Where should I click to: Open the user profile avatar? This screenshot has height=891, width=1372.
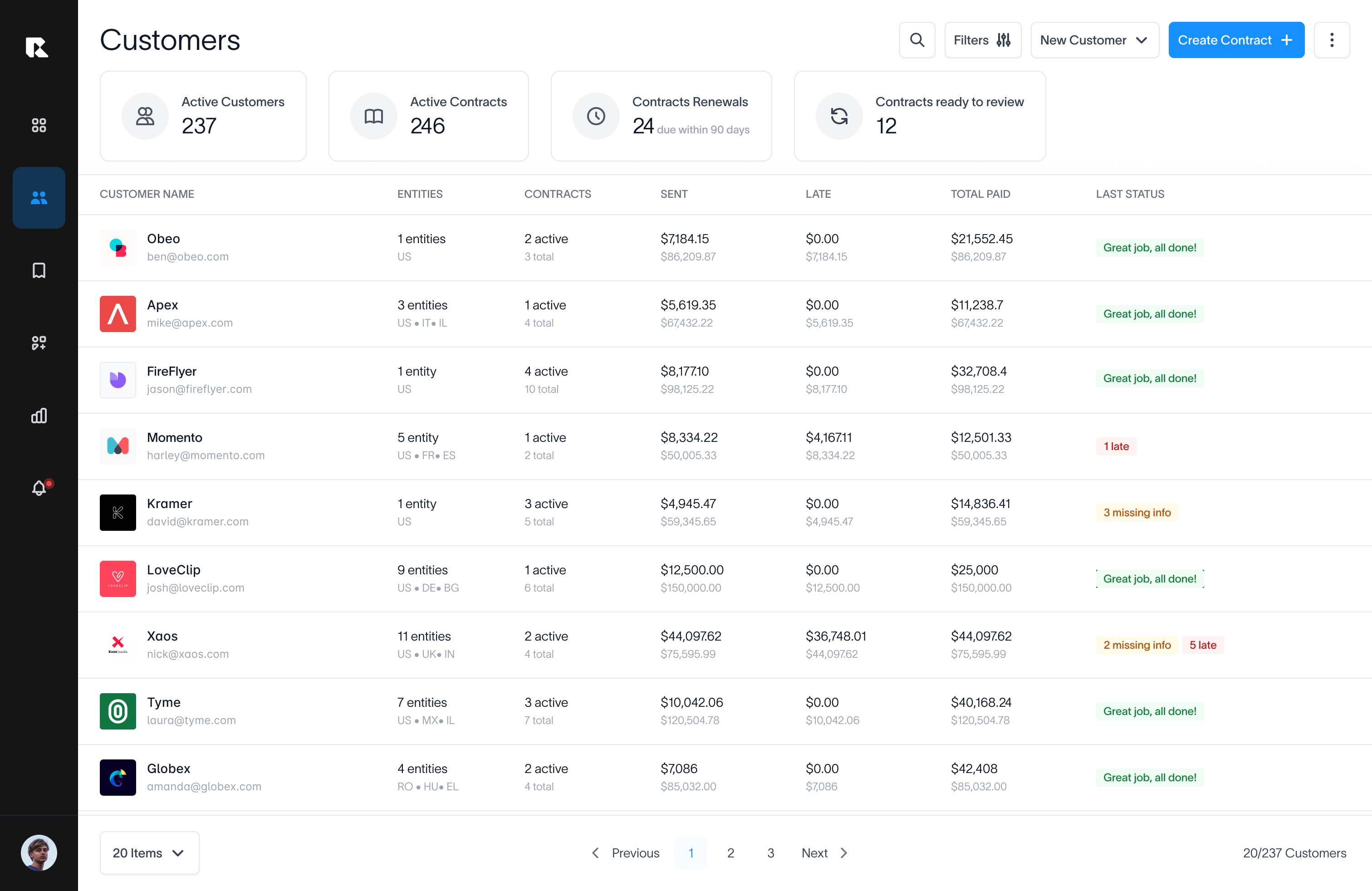coord(39,852)
